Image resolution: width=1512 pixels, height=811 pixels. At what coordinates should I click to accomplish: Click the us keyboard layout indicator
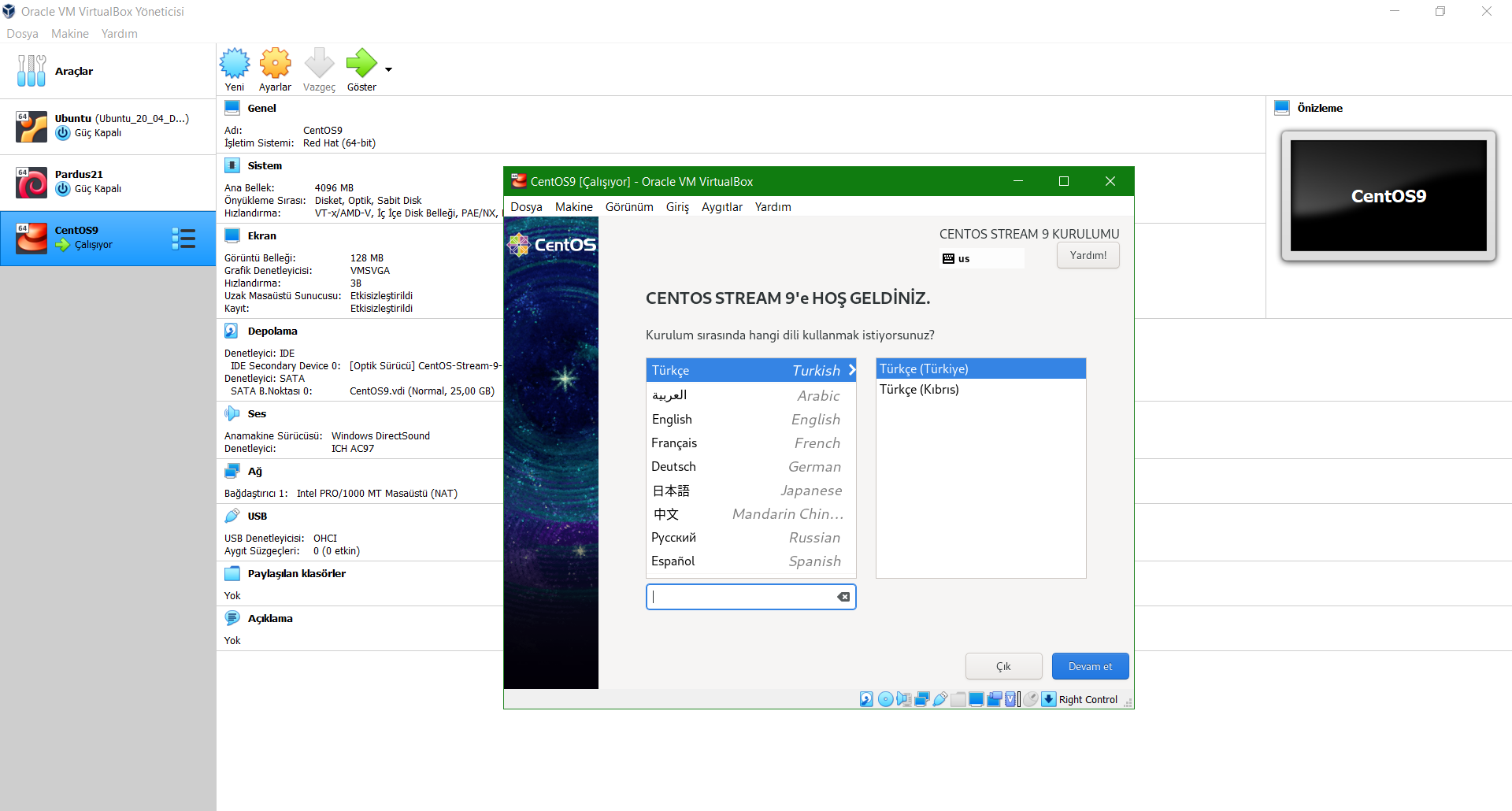(x=981, y=258)
